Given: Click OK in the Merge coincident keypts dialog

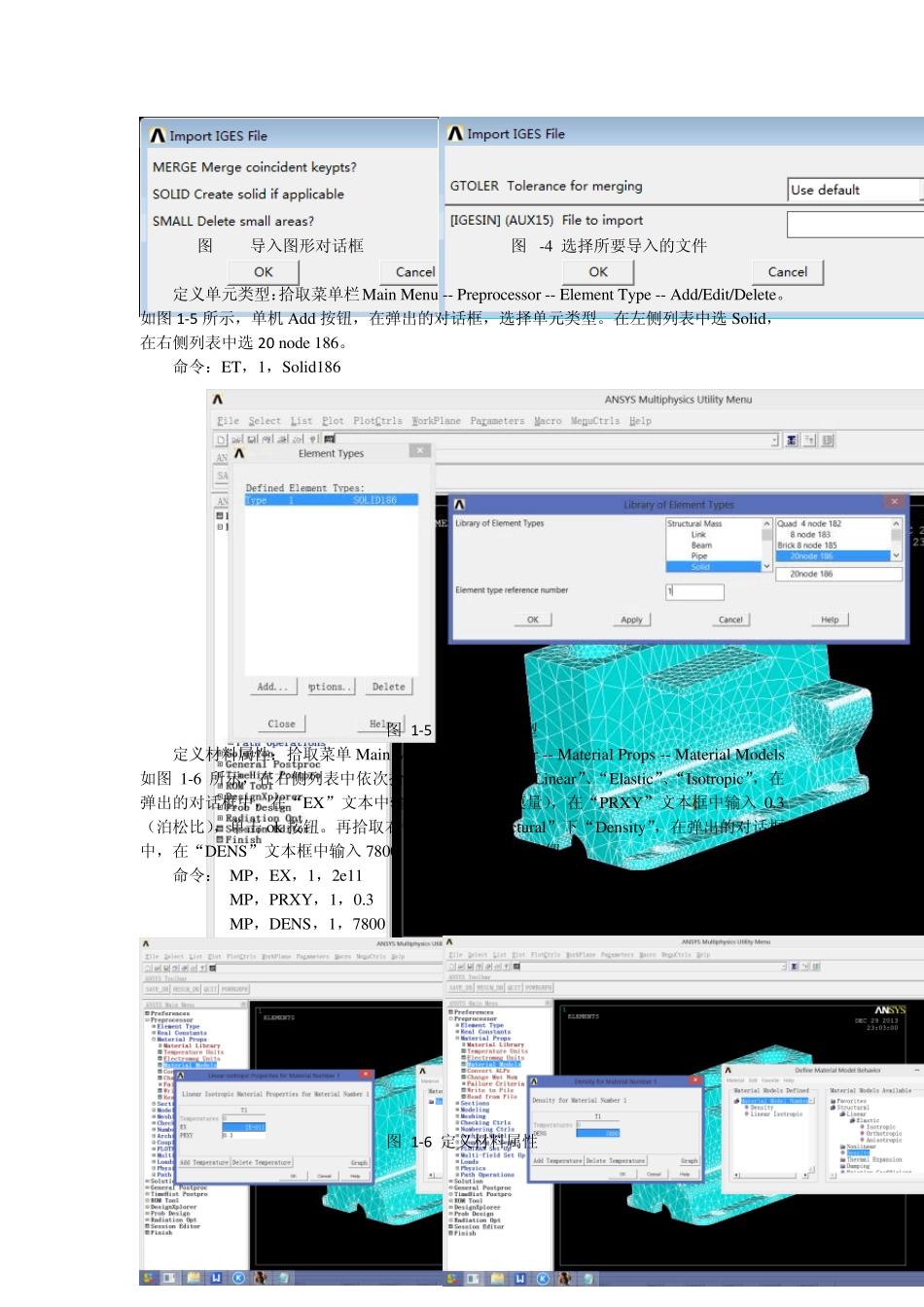Looking at the screenshot, I should click(264, 272).
